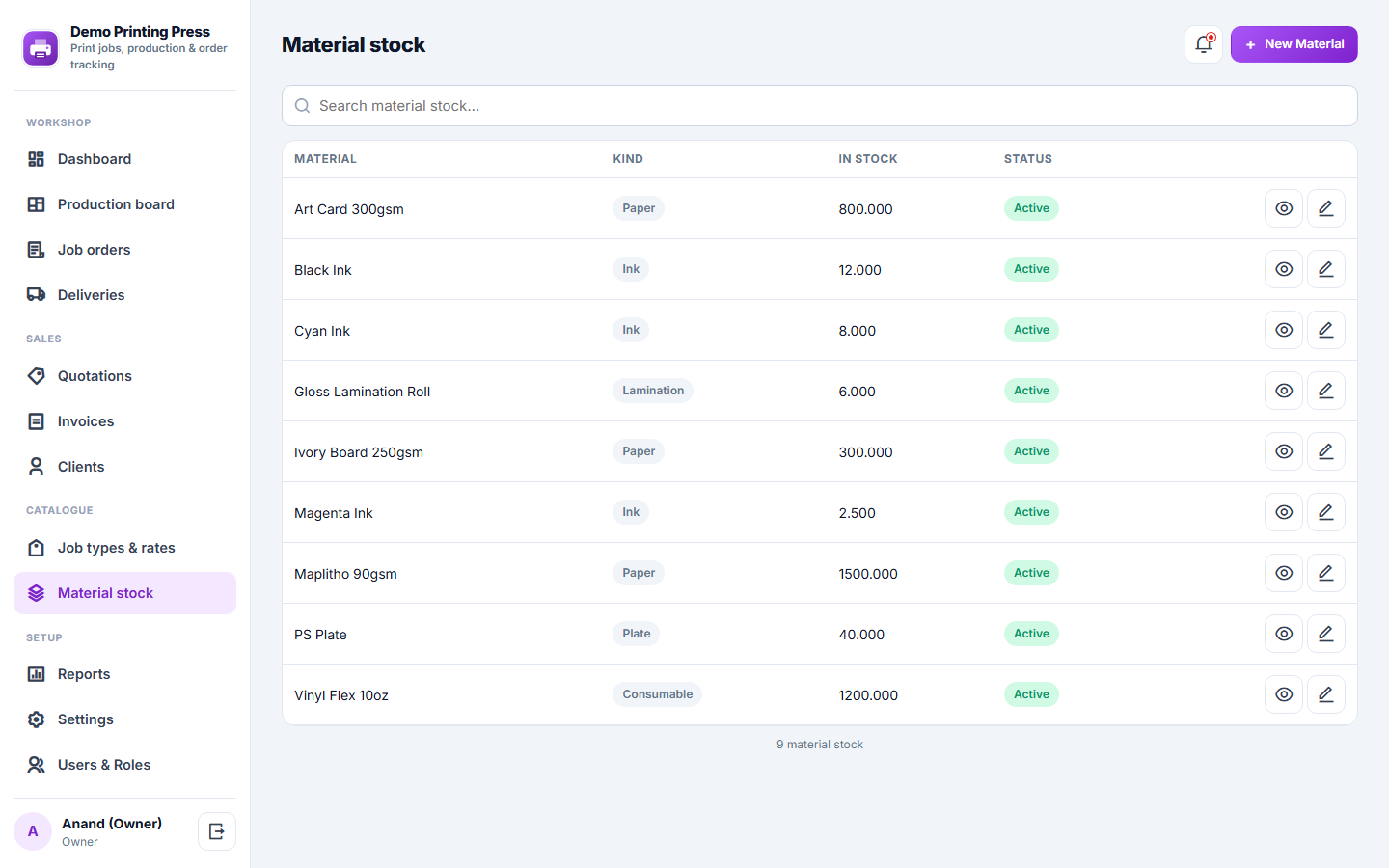The image size is (1389, 868).
Task: Click the Demo Printing Press logo icon
Action: click(41, 48)
